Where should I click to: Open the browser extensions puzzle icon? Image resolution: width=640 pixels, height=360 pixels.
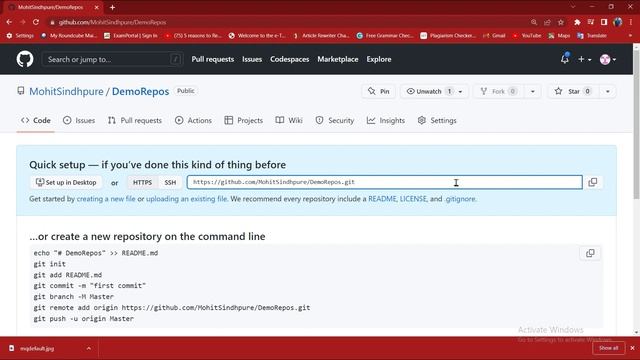pos(577,22)
